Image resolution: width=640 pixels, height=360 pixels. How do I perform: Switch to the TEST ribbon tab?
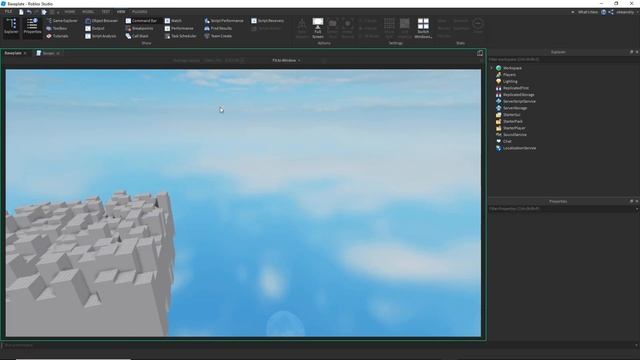point(105,12)
